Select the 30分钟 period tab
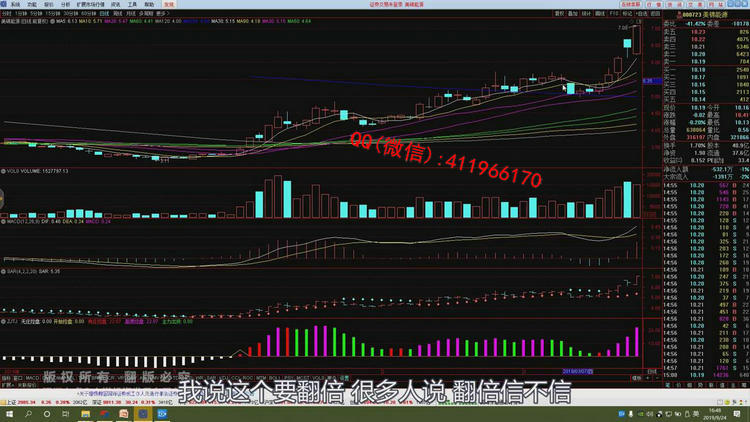 coord(71,14)
